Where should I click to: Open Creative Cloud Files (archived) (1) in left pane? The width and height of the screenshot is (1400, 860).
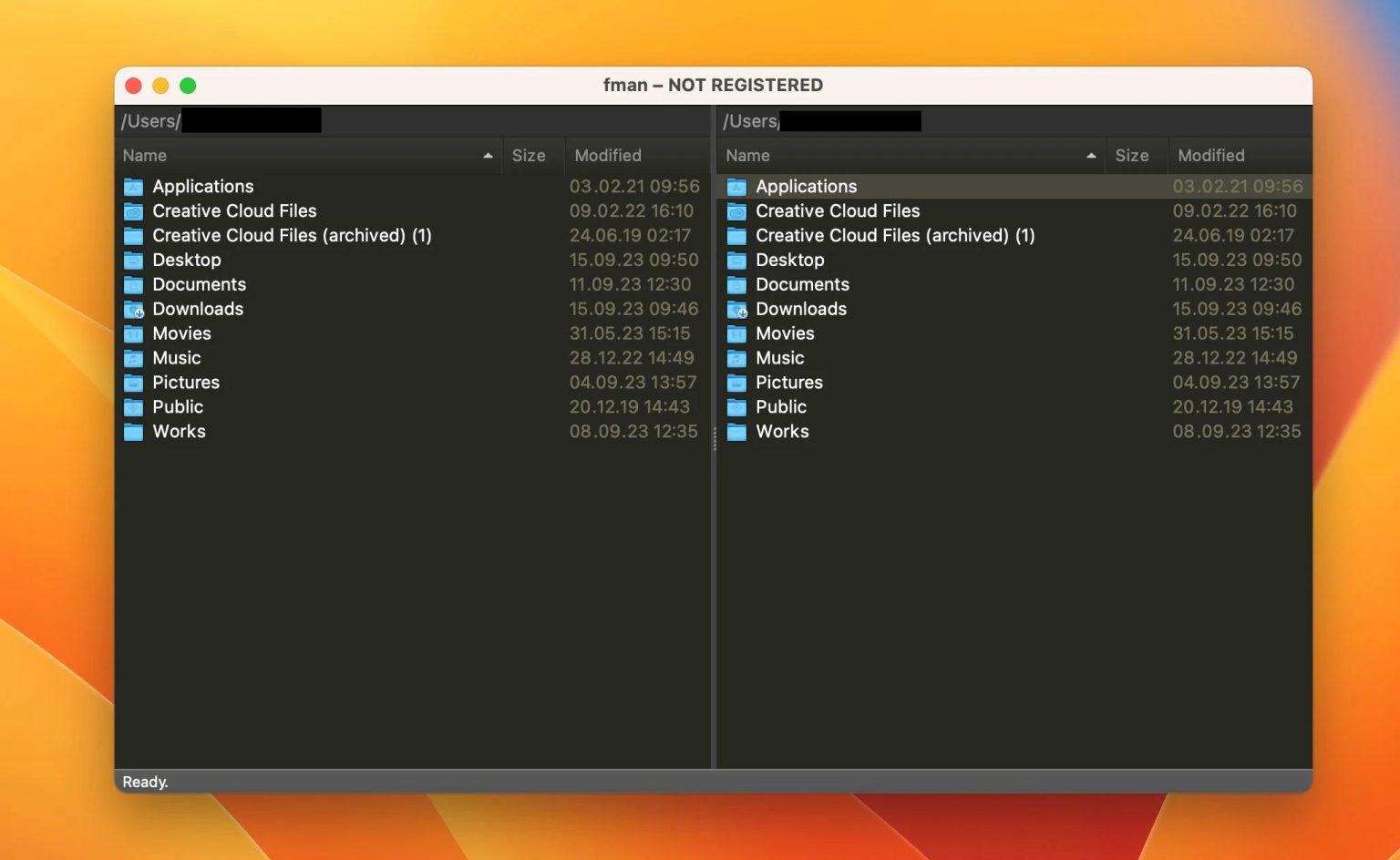point(292,235)
